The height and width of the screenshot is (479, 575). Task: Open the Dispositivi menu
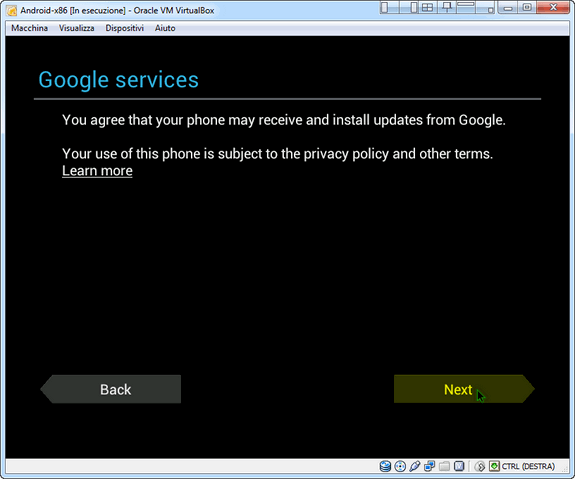click(x=125, y=28)
